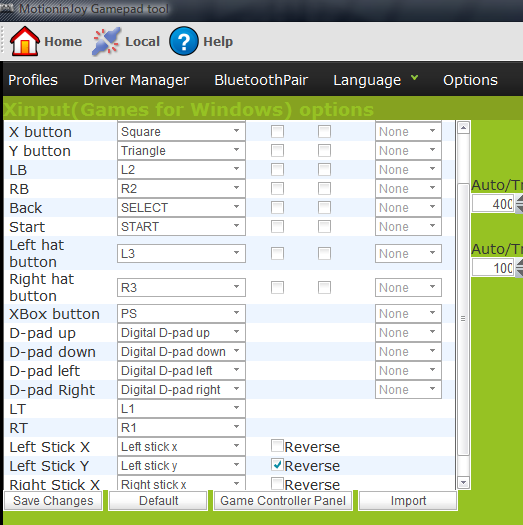Click the vertical scrollbar thumb
This screenshot has height=525, width=523.
463,318
